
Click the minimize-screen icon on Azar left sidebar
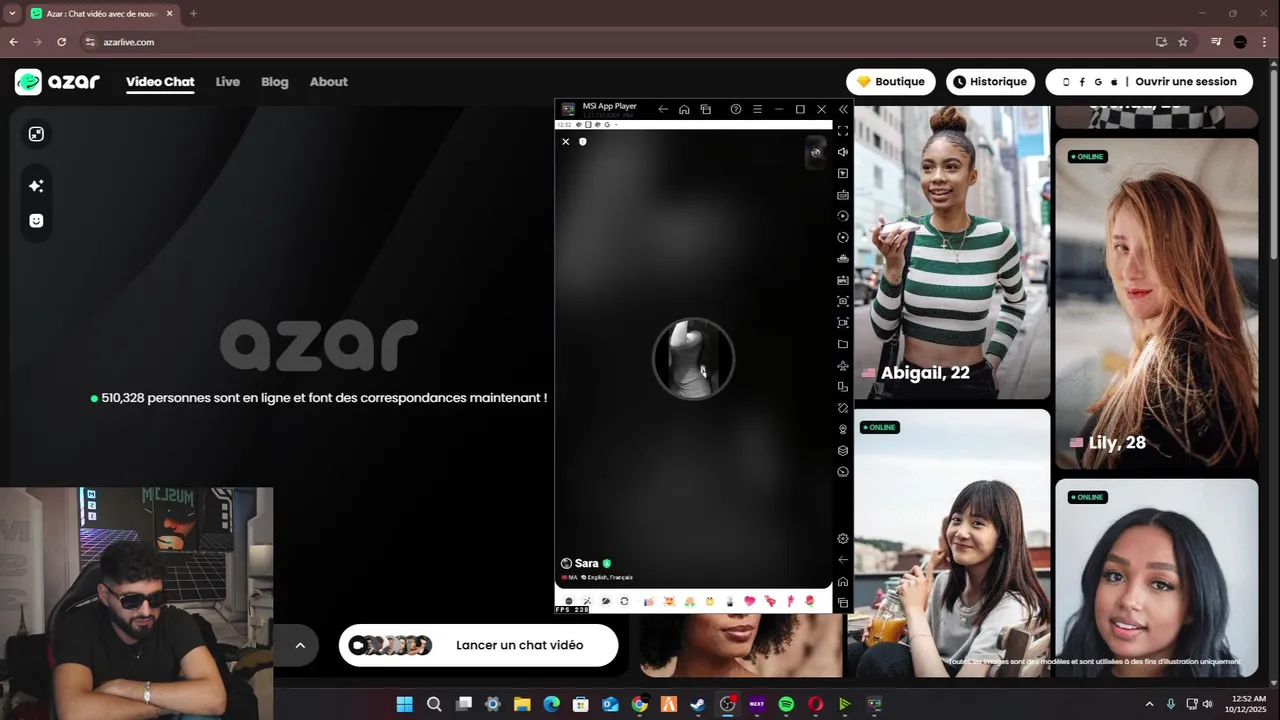(x=36, y=134)
